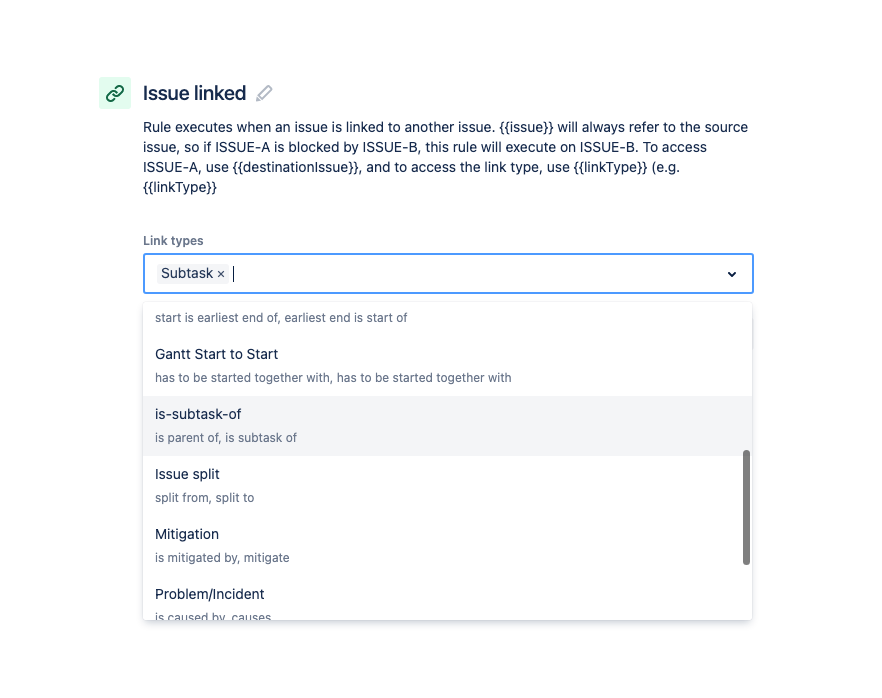
Task: Select the Gantt Start to Start option
Action: coord(447,366)
